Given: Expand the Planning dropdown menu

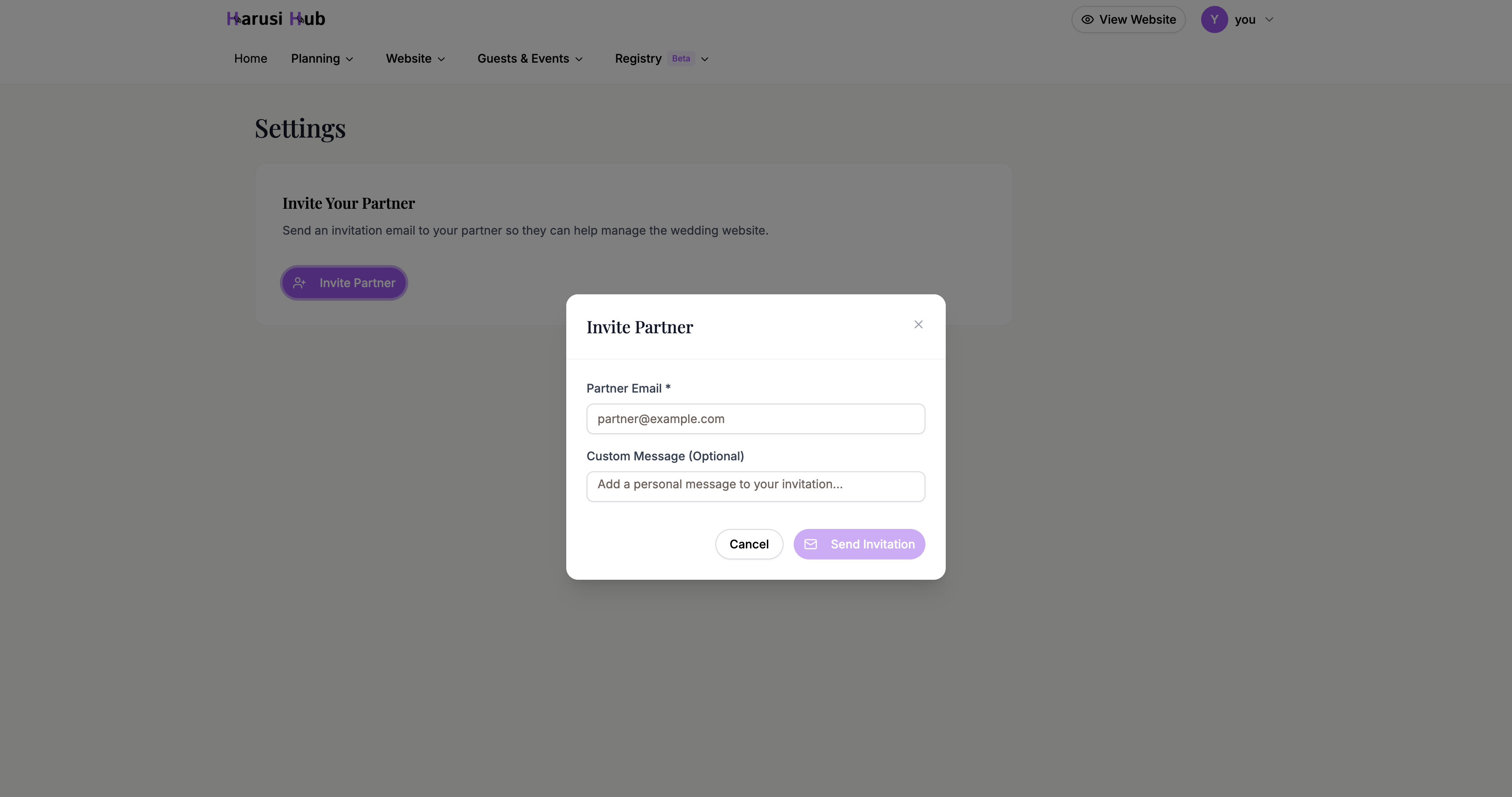Looking at the screenshot, I should (322, 58).
